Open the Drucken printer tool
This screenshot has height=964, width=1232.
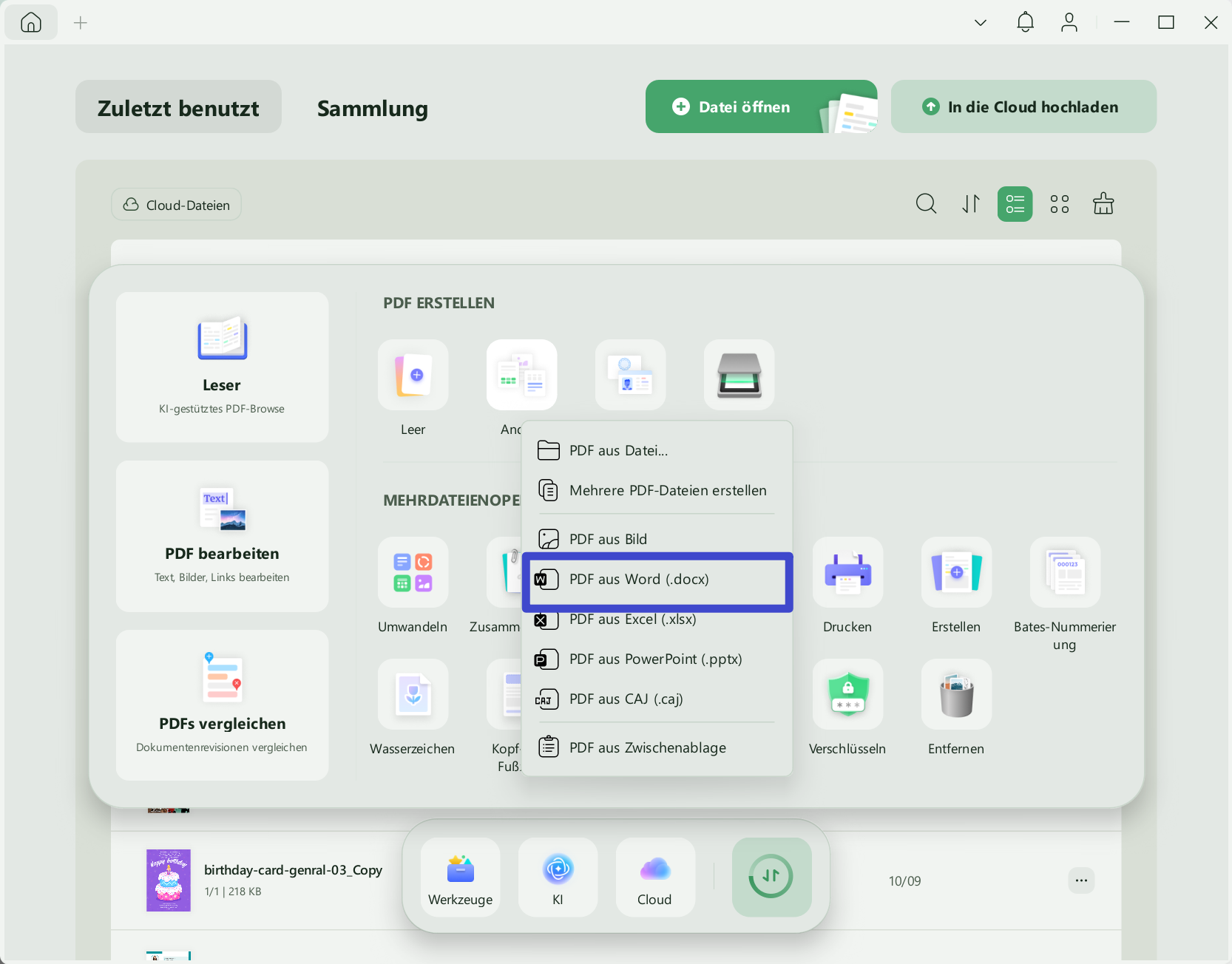pyautogui.click(x=847, y=572)
